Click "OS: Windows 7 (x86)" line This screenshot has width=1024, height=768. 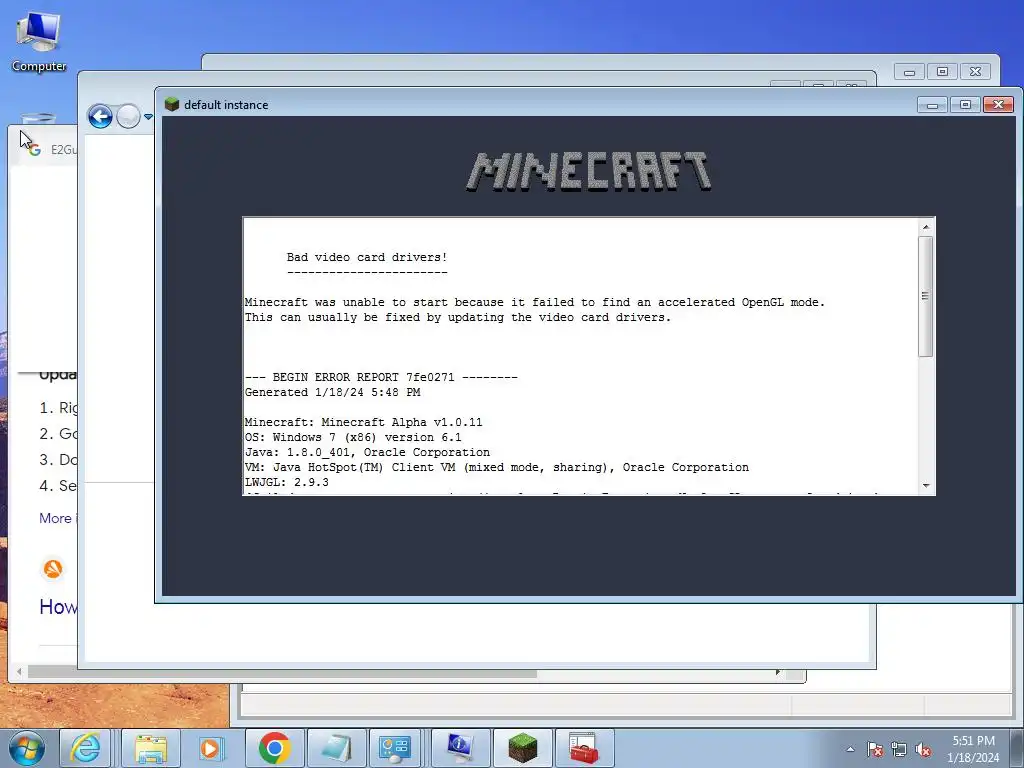pyautogui.click(x=353, y=438)
